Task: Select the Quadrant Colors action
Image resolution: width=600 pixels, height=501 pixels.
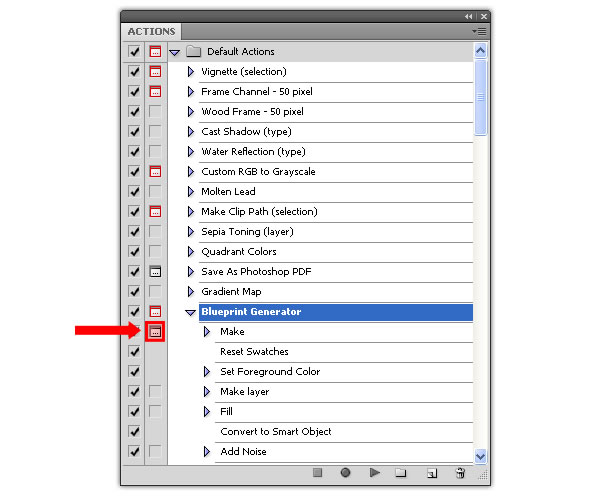Action: coord(336,252)
